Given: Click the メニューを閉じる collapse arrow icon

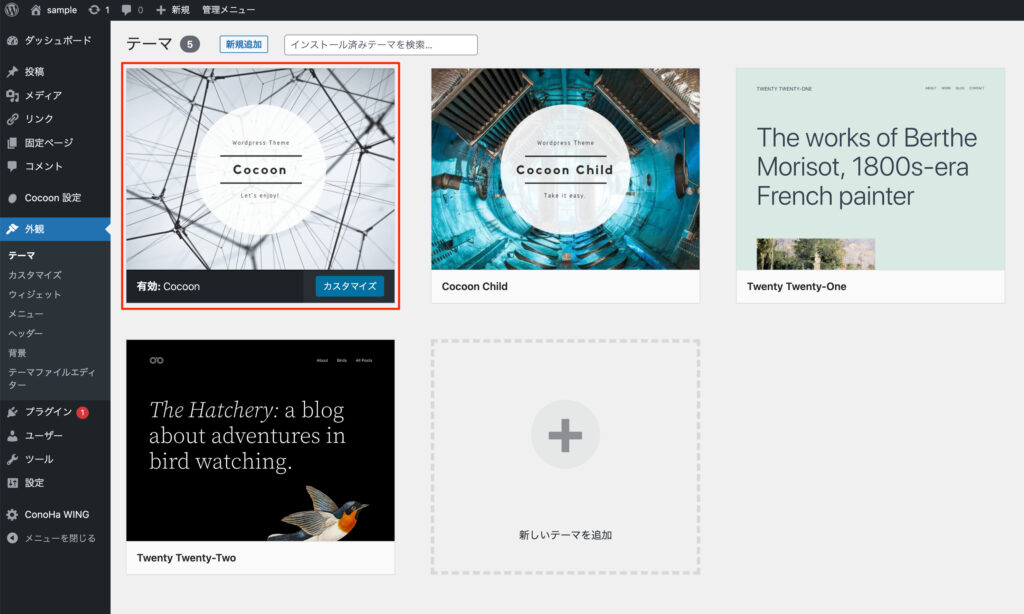Looking at the screenshot, I should pyautogui.click(x=12, y=538).
